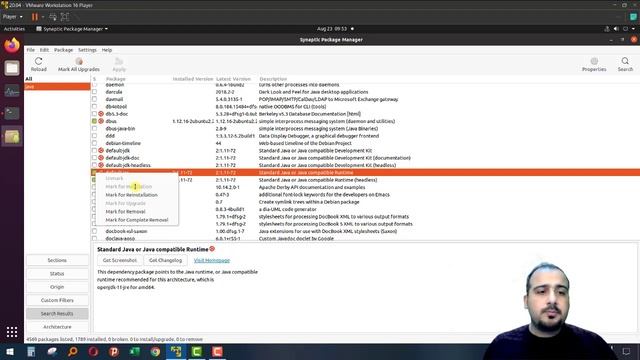This screenshot has width=640, height=360.
Task: Choose Mark for Removal in context menu
Action: (x=125, y=211)
